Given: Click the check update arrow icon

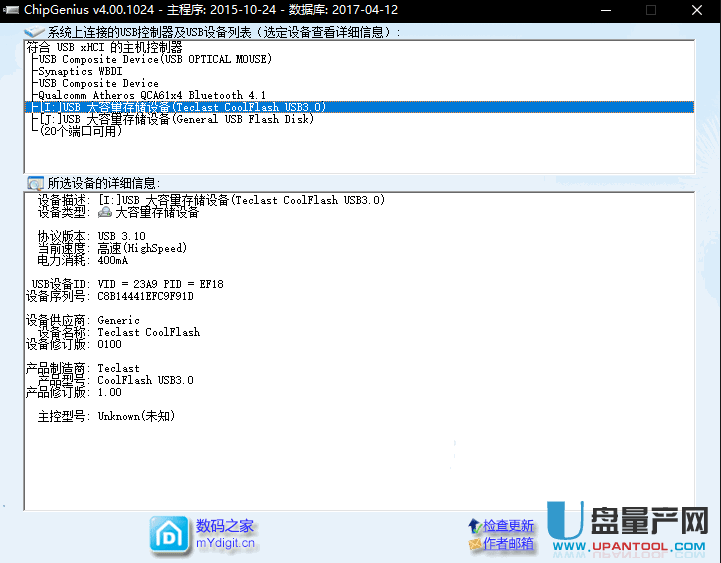Looking at the screenshot, I should tap(474, 526).
